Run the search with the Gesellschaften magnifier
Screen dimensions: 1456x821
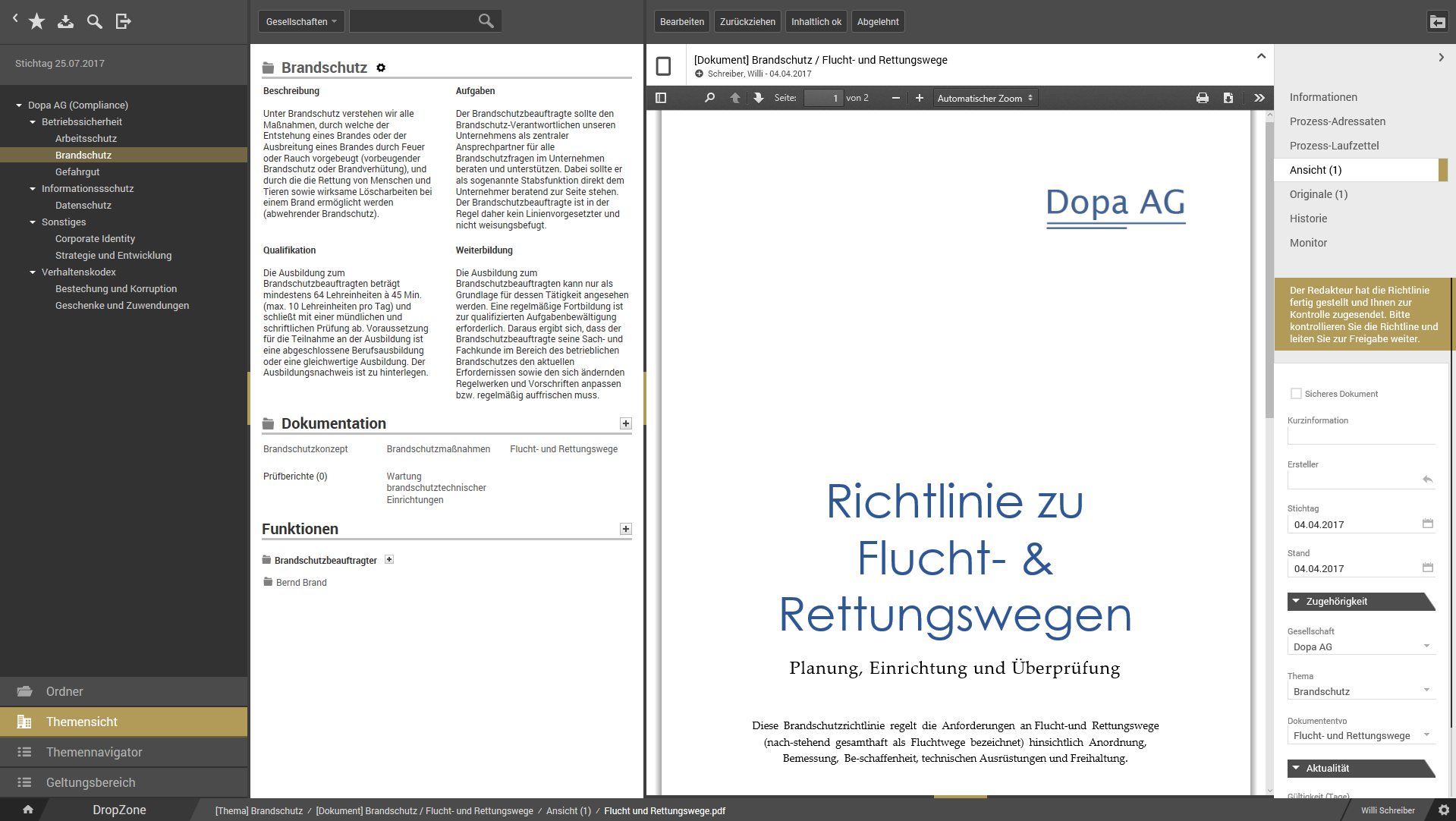[x=486, y=21]
